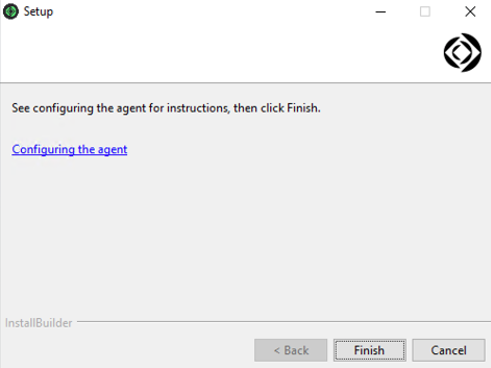Open the Configuring the agent link
The image size is (491, 368).
pyautogui.click(x=69, y=149)
